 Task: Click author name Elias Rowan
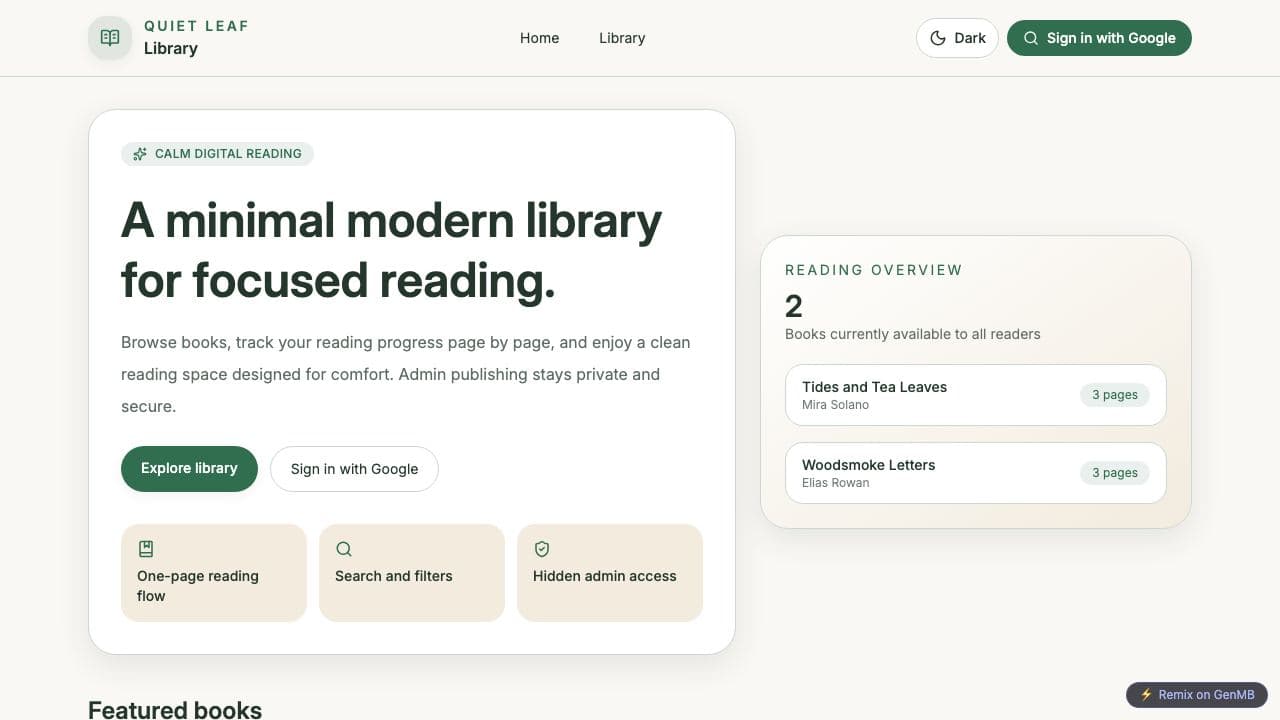[x=835, y=483]
